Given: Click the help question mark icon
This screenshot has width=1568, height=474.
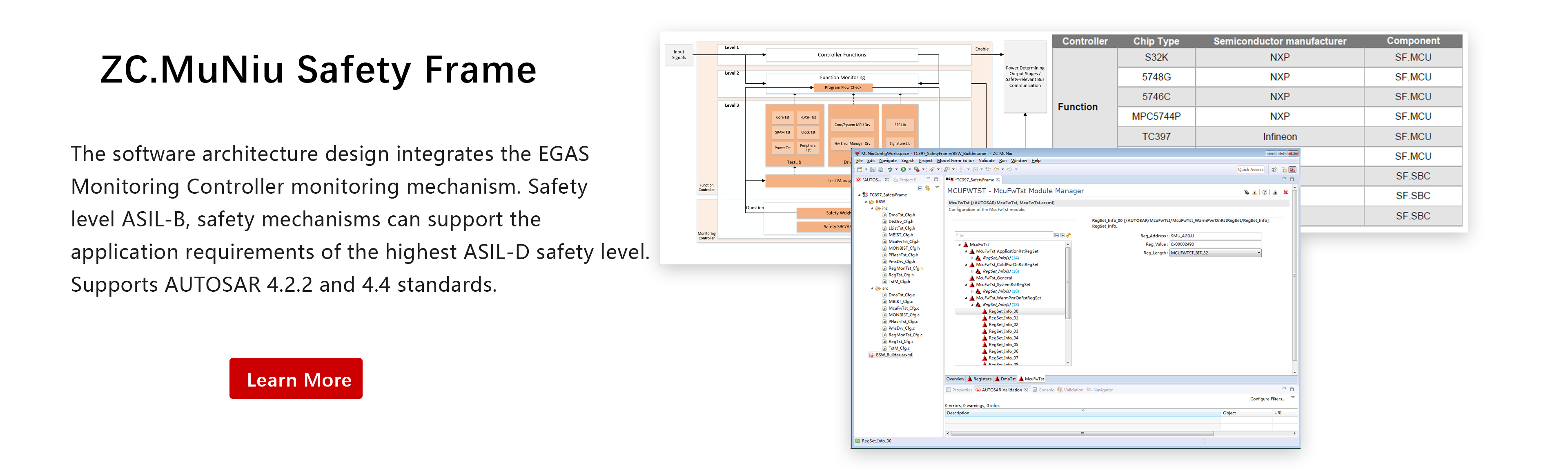Looking at the screenshot, I should pos(1265,192).
